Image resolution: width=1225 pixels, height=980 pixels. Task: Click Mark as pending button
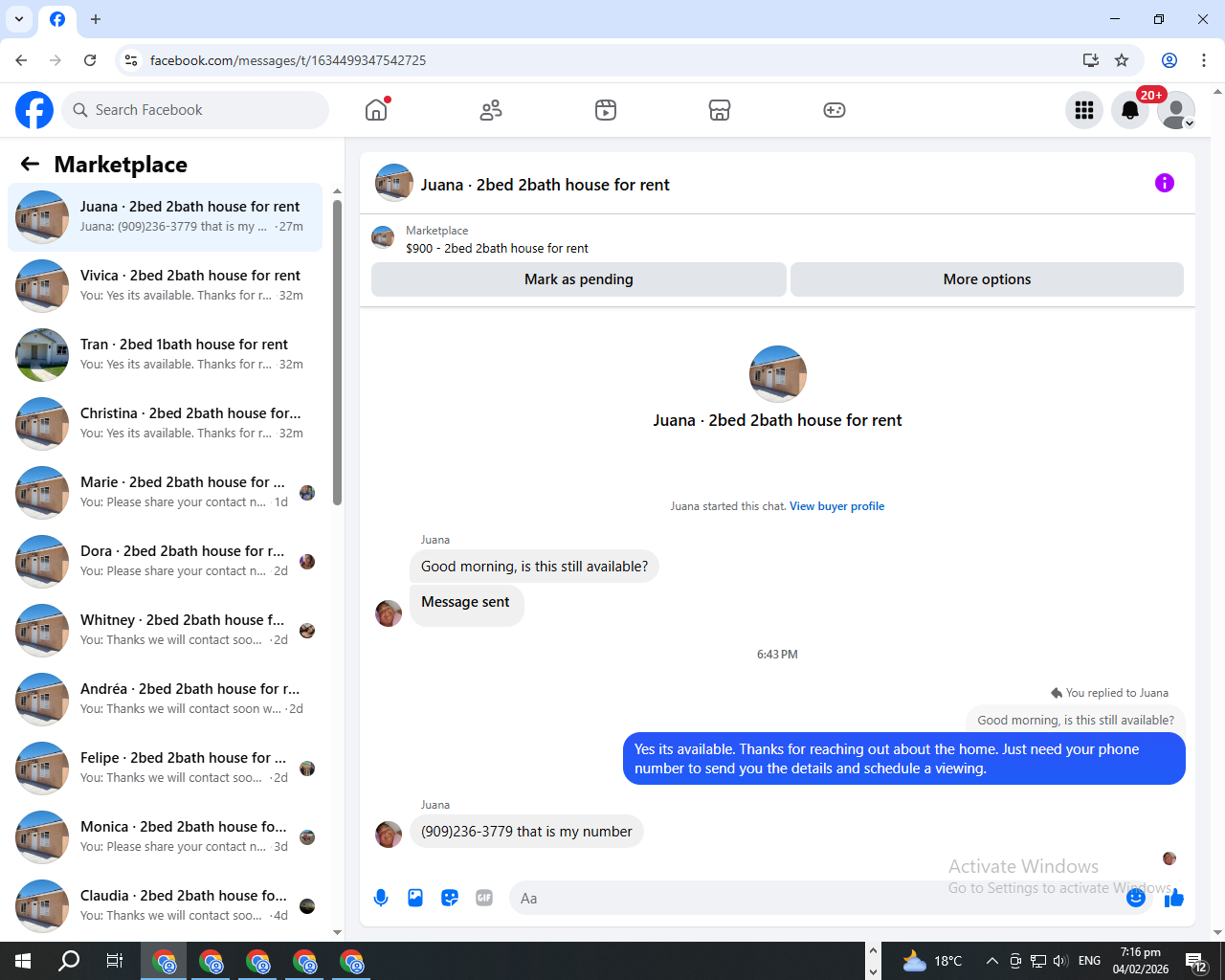pyautogui.click(x=579, y=279)
